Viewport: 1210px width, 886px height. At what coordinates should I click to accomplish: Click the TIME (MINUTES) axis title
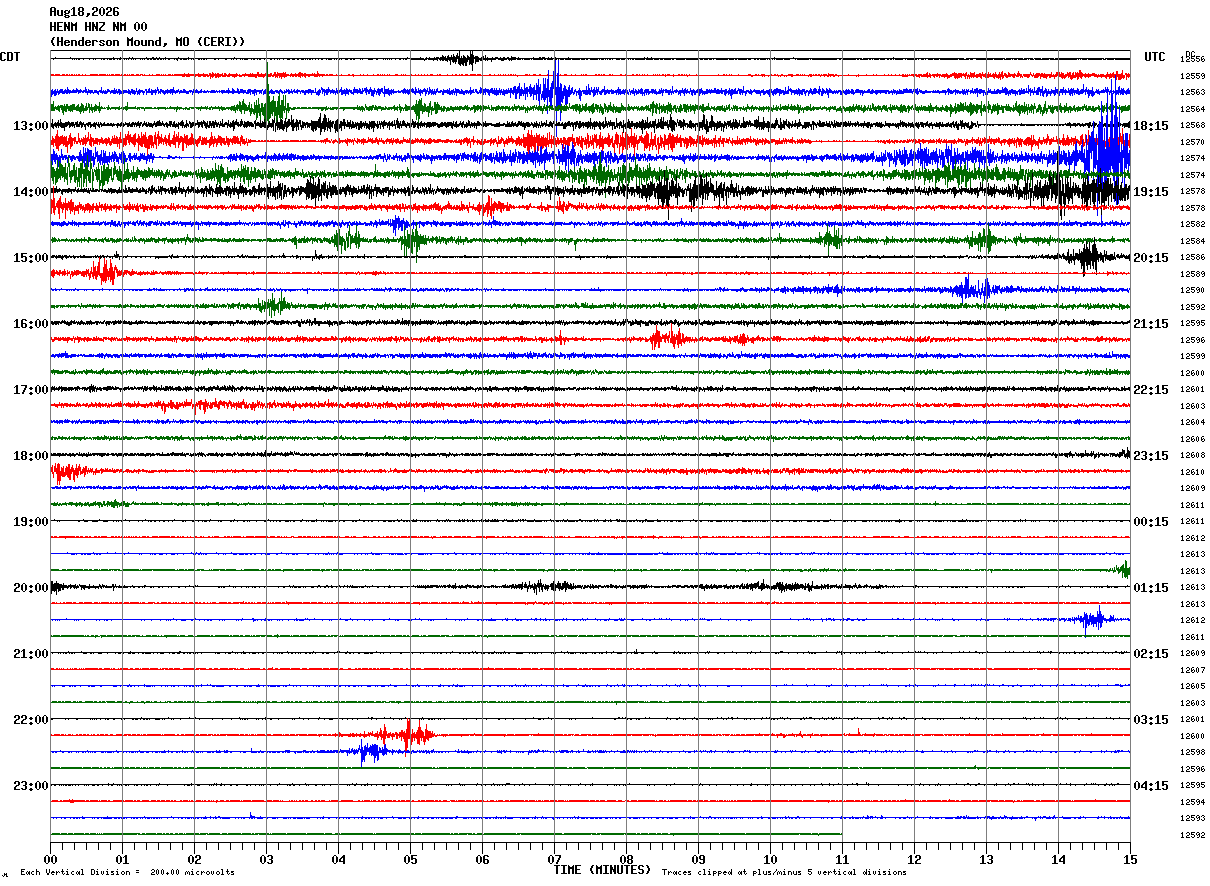602,870
